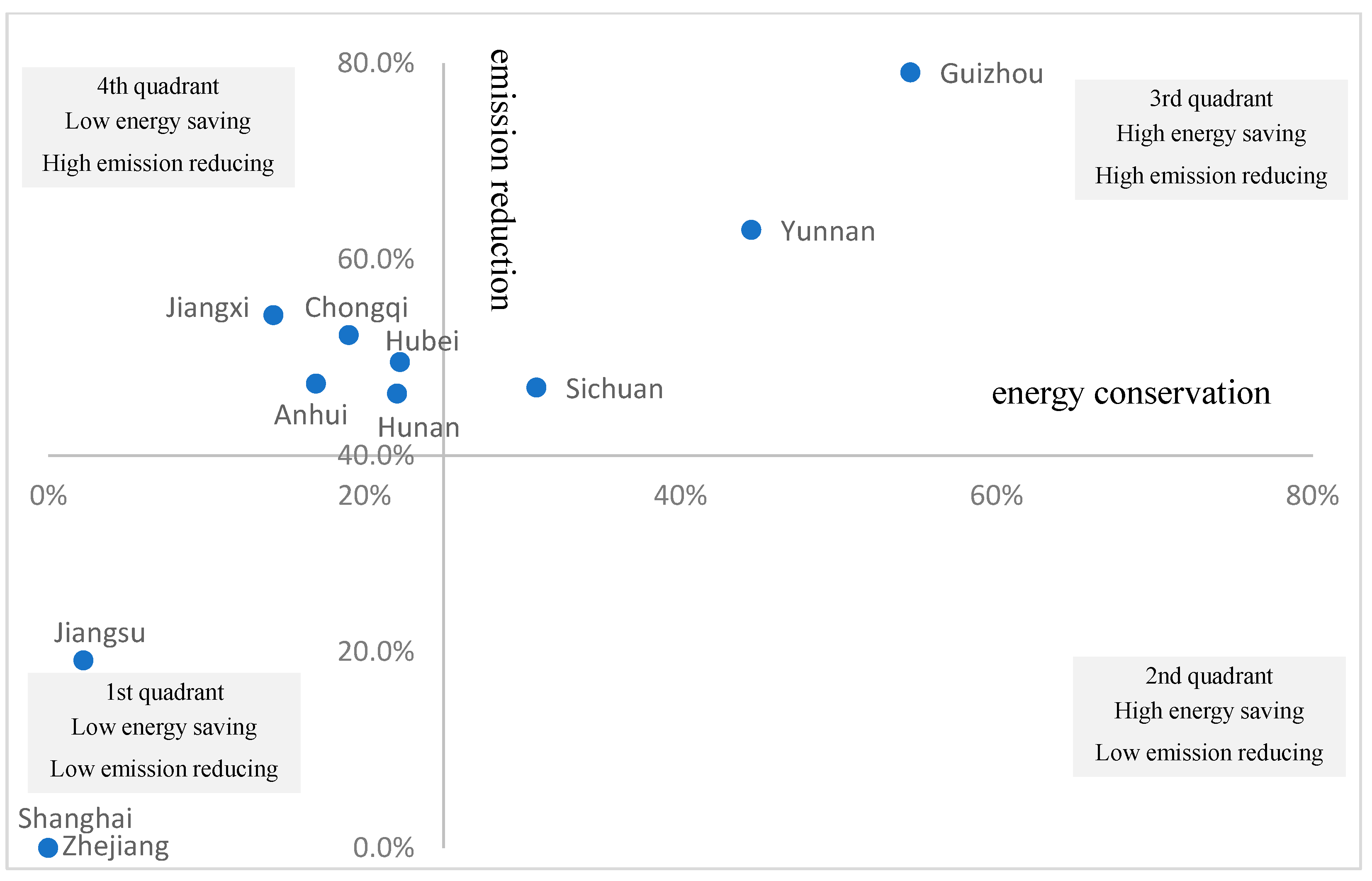Image resolution: width=1372 pixels, height=881 pixels.
Task: Click the 4th quadrant text box
Action: [x=158, y=127]
